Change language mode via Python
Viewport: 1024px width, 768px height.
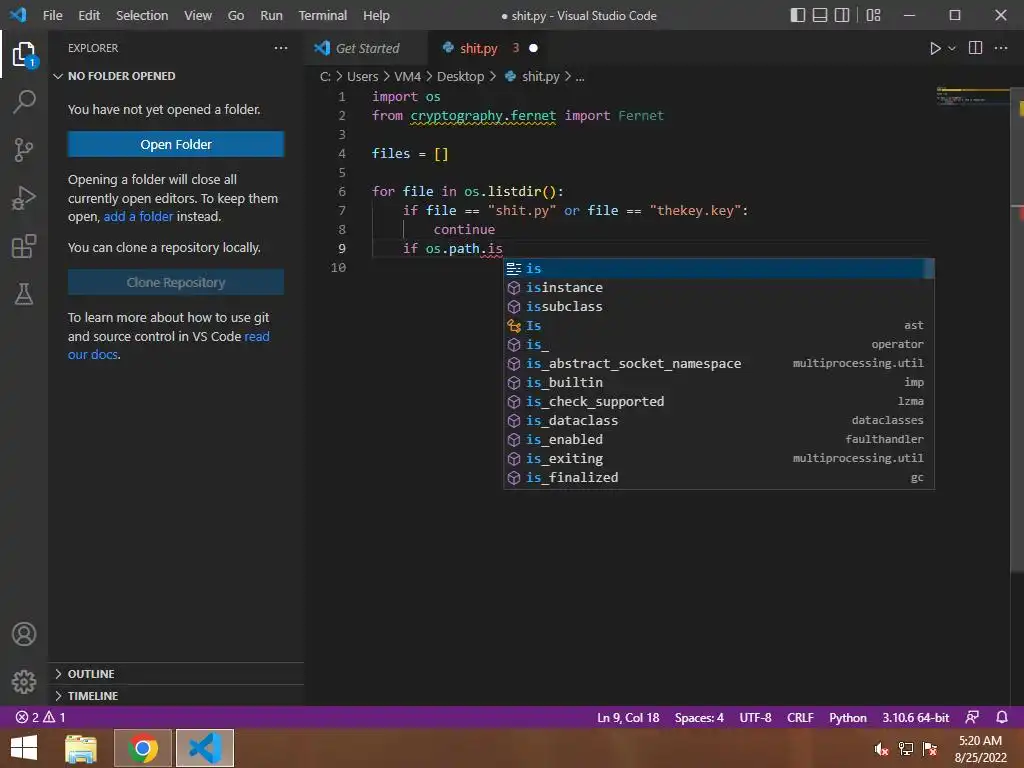pos(848,717)
